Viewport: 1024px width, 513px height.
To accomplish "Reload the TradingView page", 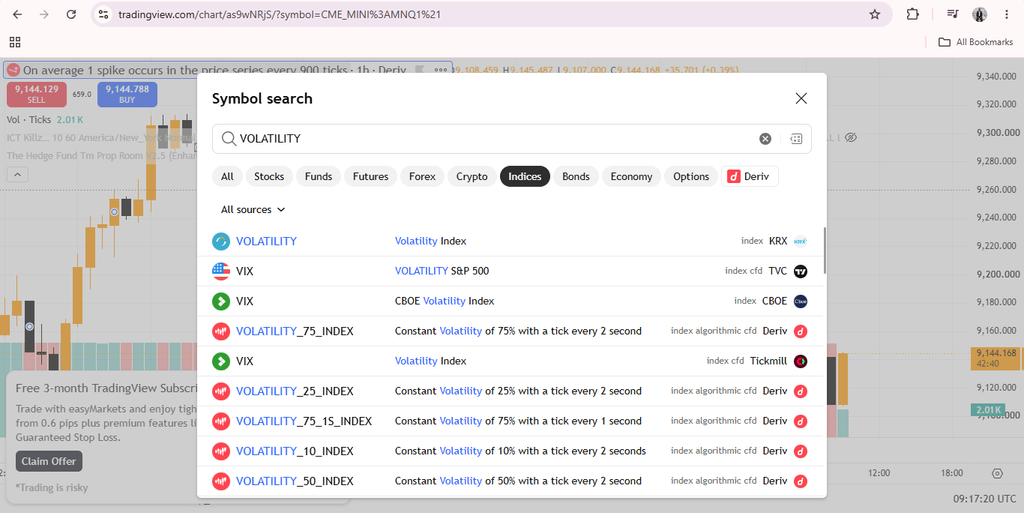I will click(x=71, y=14).
